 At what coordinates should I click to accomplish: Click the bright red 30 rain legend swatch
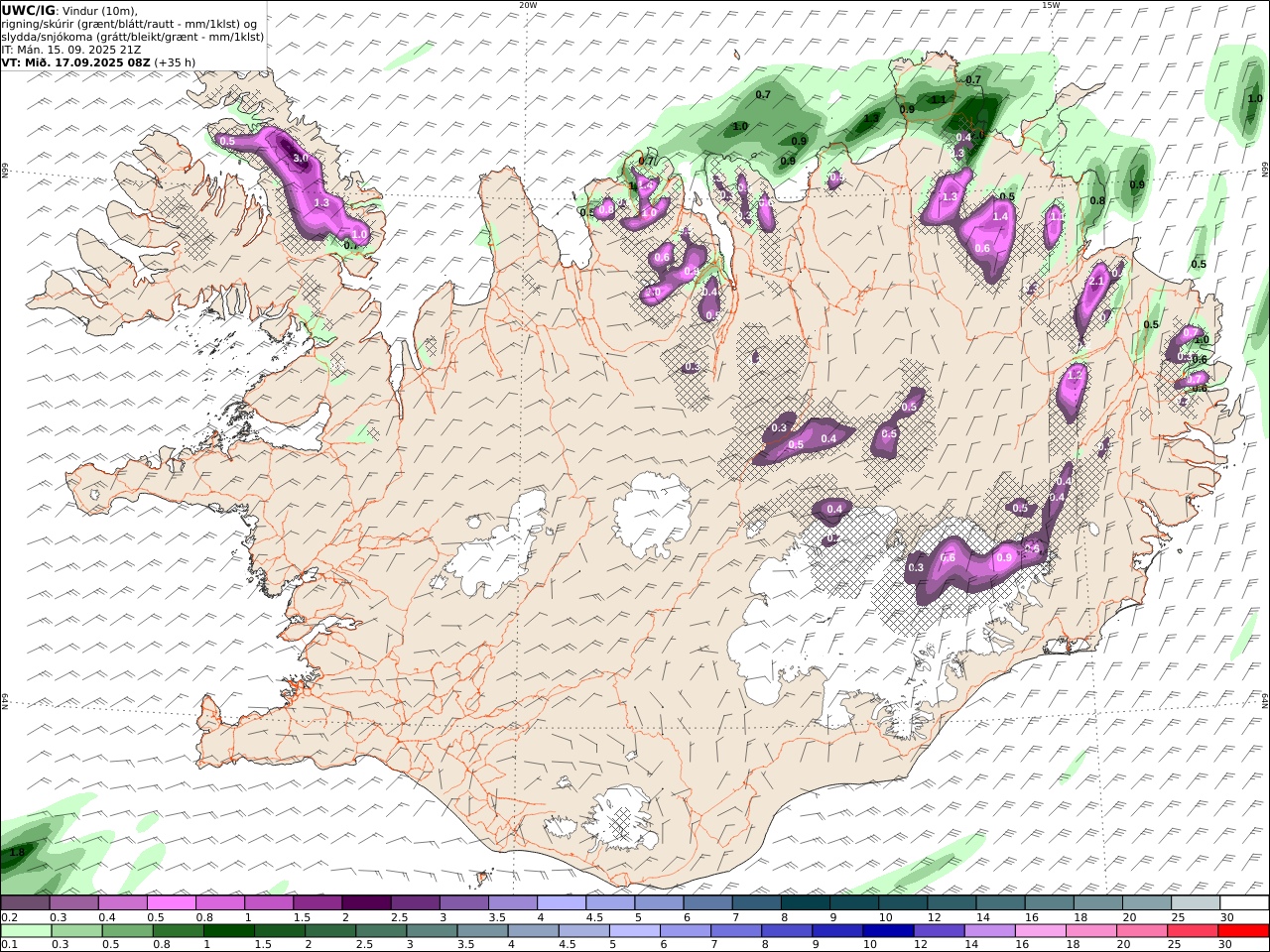point(1243,930)
